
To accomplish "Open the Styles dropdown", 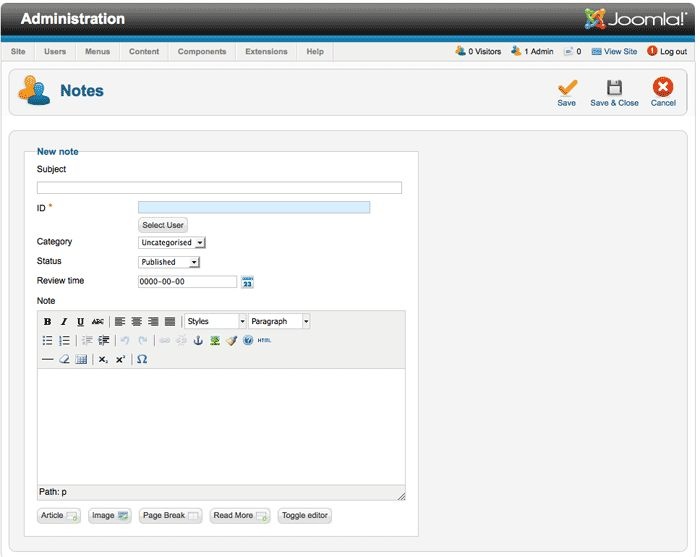I will [215, 321].
